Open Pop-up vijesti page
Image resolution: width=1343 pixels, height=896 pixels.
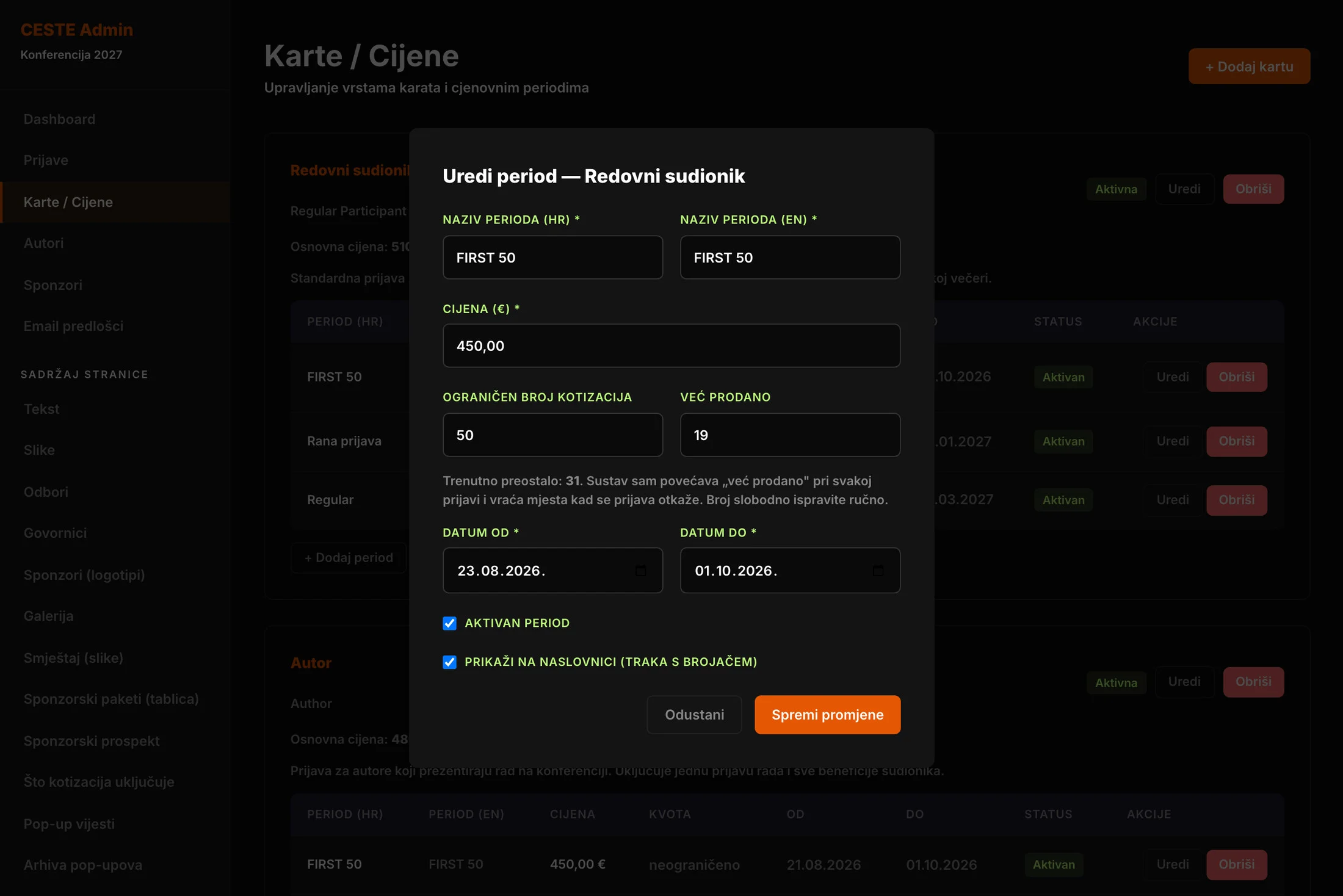(x=69, y=824)
